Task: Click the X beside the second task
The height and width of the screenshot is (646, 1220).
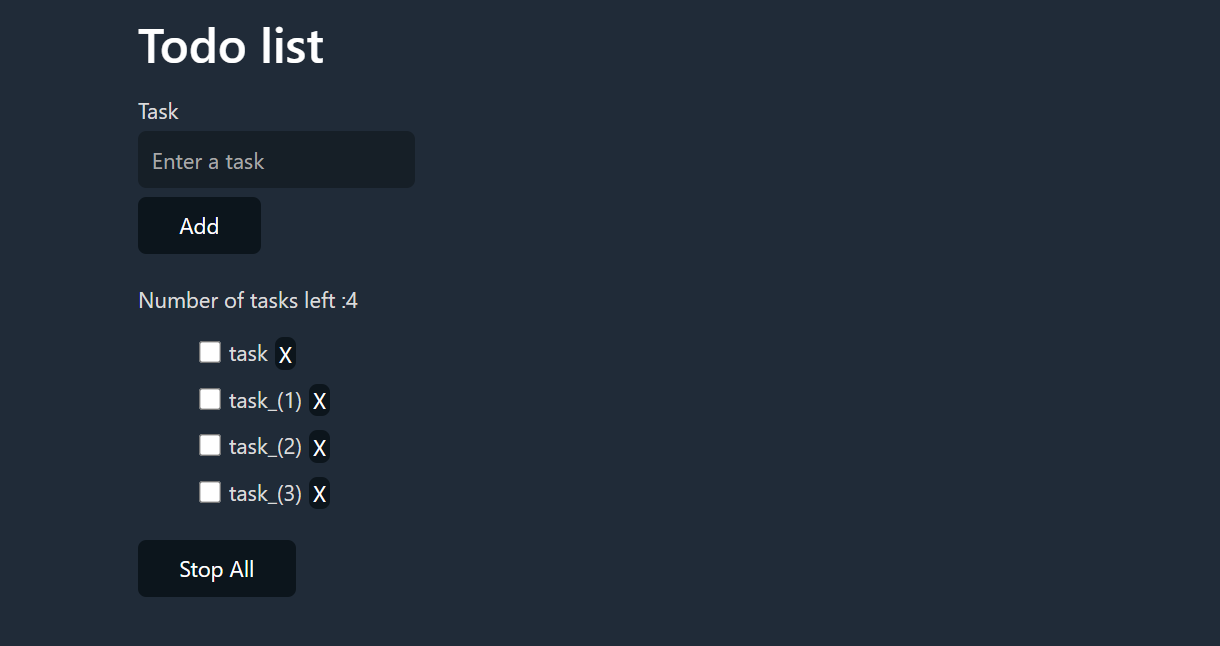Action: 319,400
